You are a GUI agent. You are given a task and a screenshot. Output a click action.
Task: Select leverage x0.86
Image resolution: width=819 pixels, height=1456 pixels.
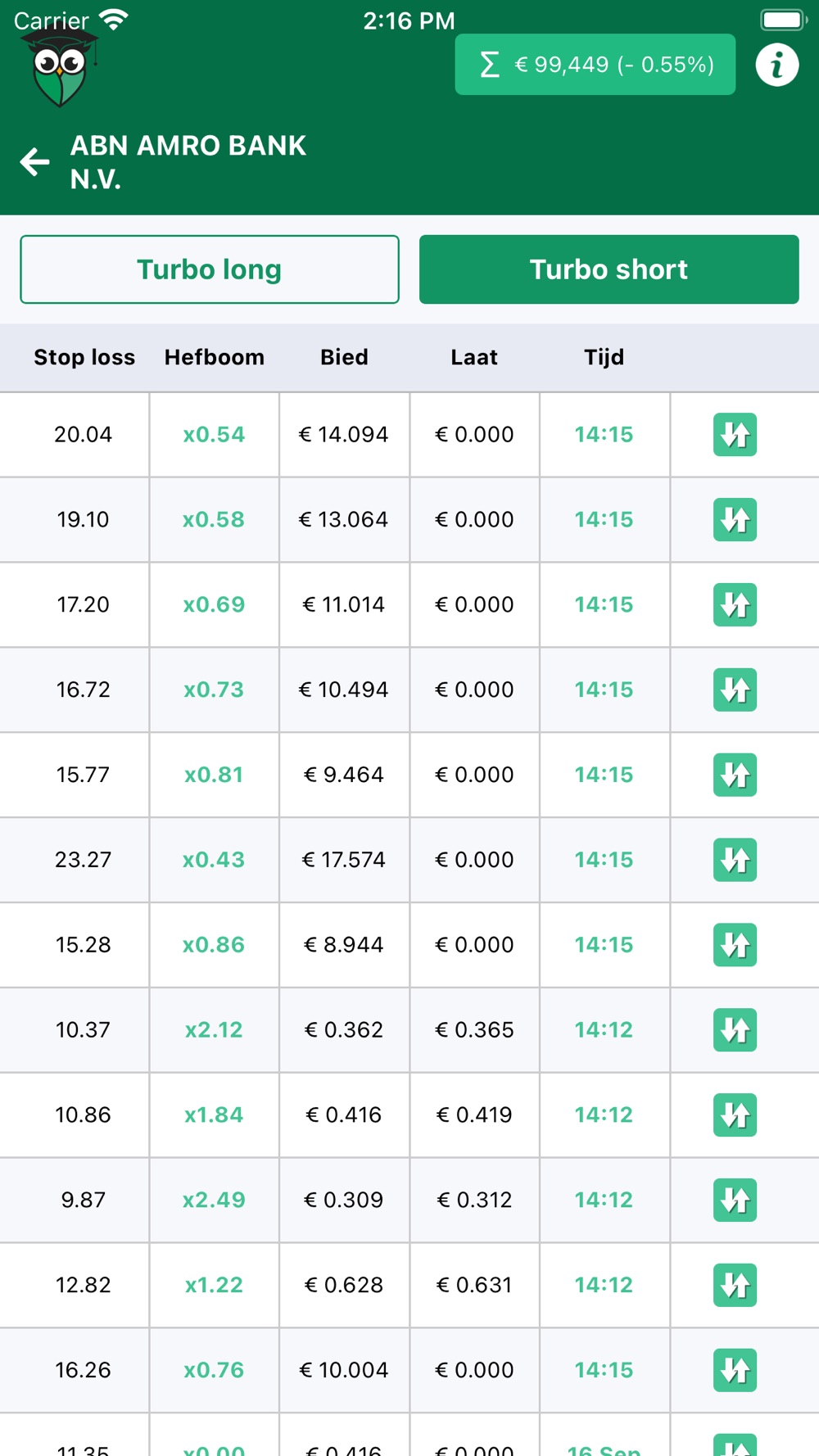[214, 946]
